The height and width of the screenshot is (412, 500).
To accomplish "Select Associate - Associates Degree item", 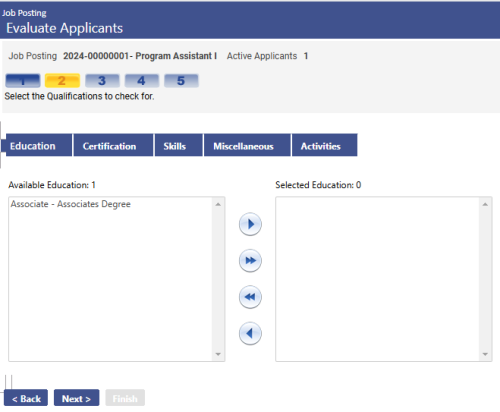I will click(x=71, y=204).
